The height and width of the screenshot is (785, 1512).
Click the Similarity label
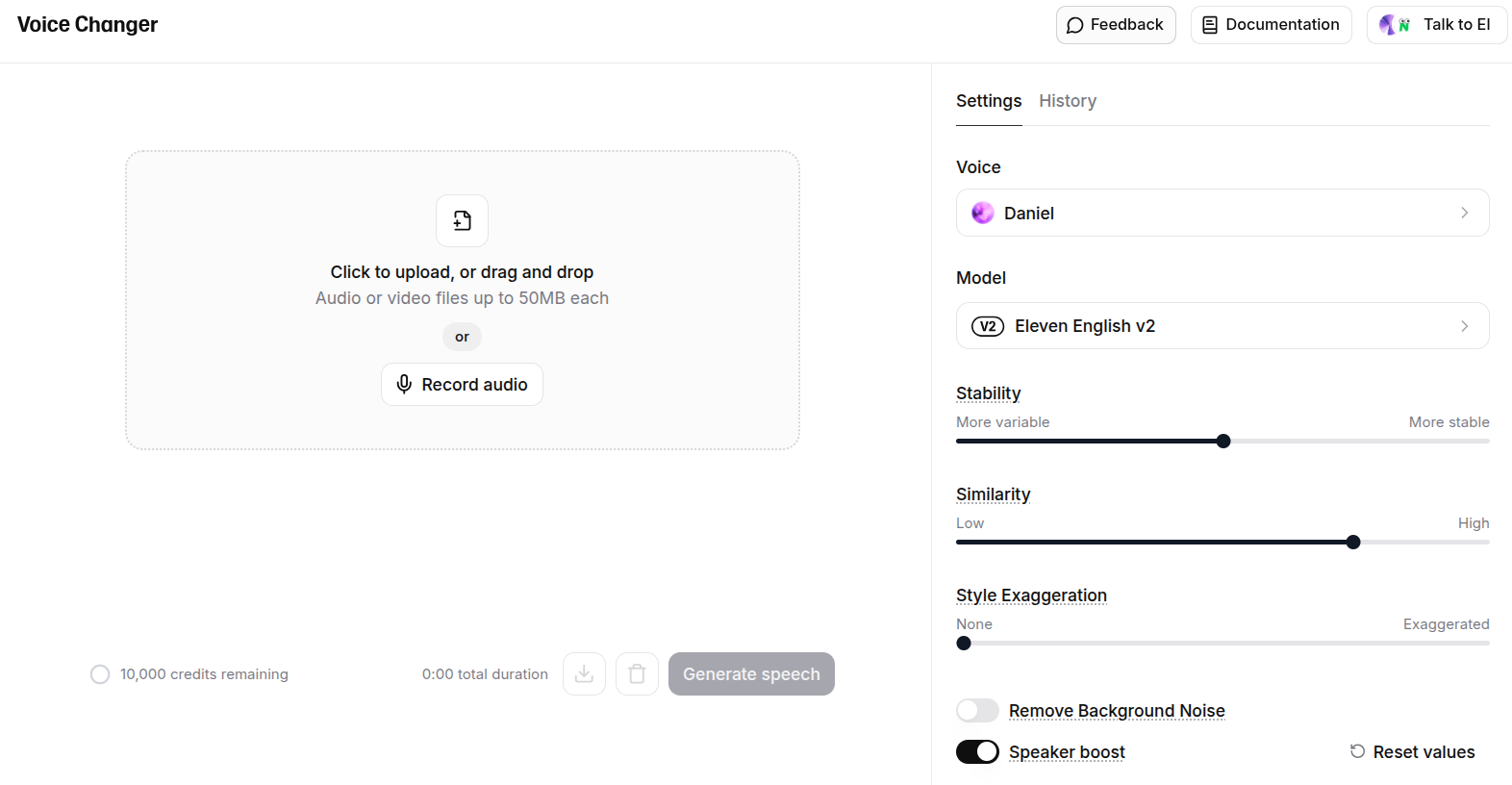pyautogui.click(x=993, y=494)
